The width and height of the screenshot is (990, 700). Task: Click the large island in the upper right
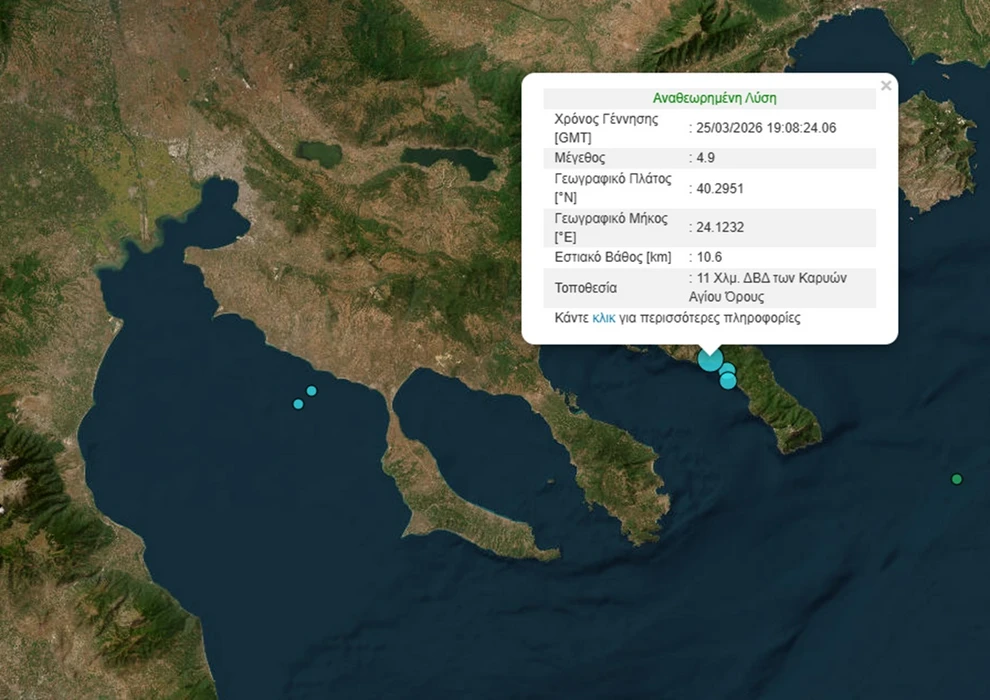pyautogui.click(x=935, y=150)
